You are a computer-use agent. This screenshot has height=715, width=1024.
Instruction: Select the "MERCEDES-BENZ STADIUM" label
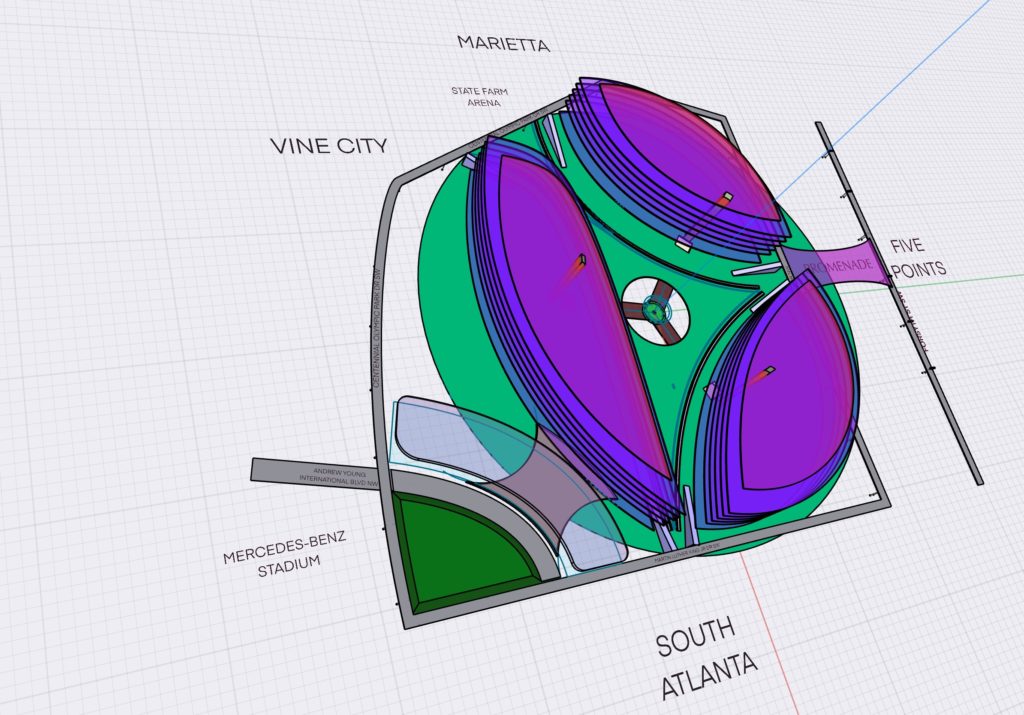point(285,554)
